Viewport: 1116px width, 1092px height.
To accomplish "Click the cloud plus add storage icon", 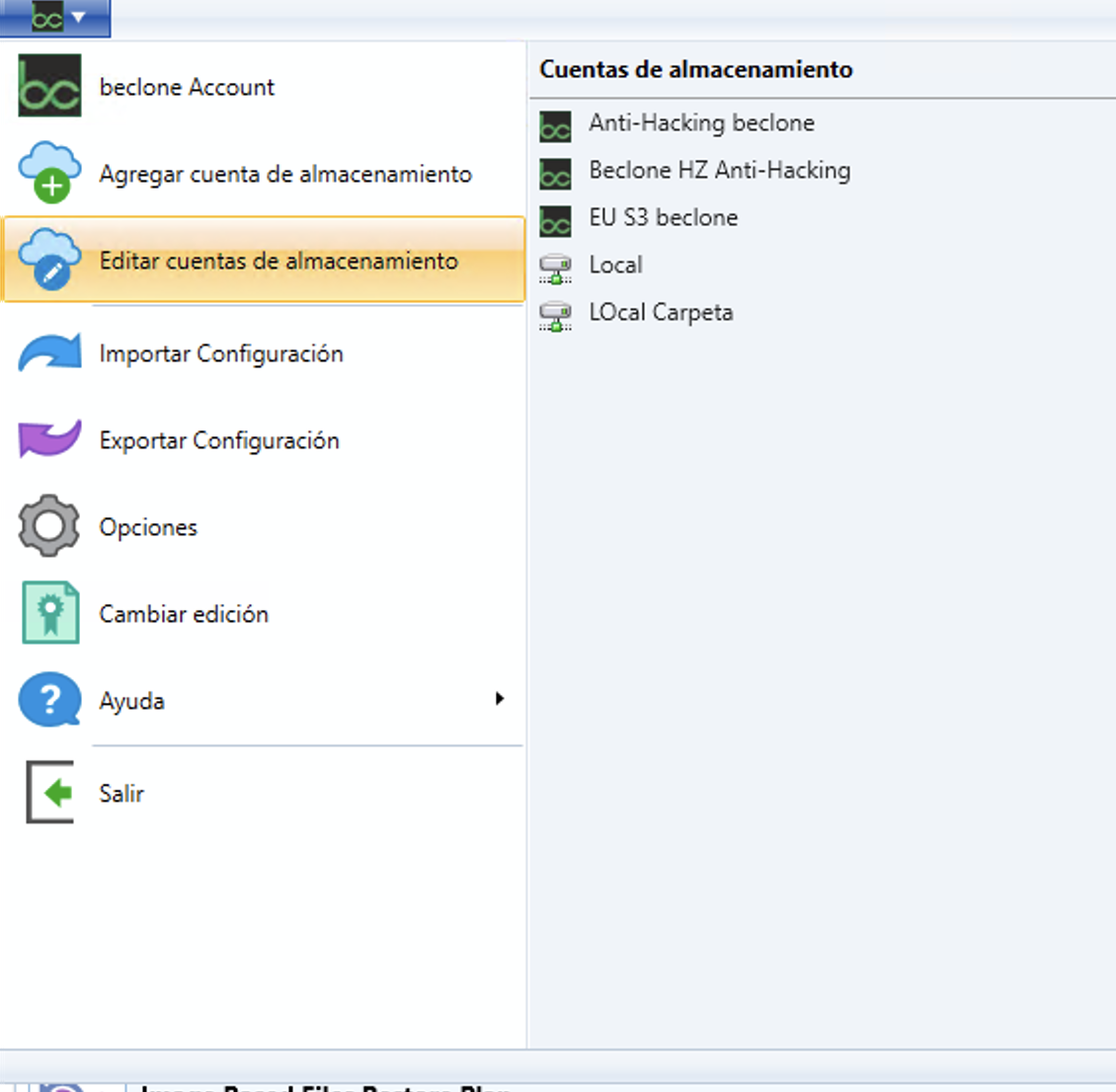I will [x=49, y=173].
